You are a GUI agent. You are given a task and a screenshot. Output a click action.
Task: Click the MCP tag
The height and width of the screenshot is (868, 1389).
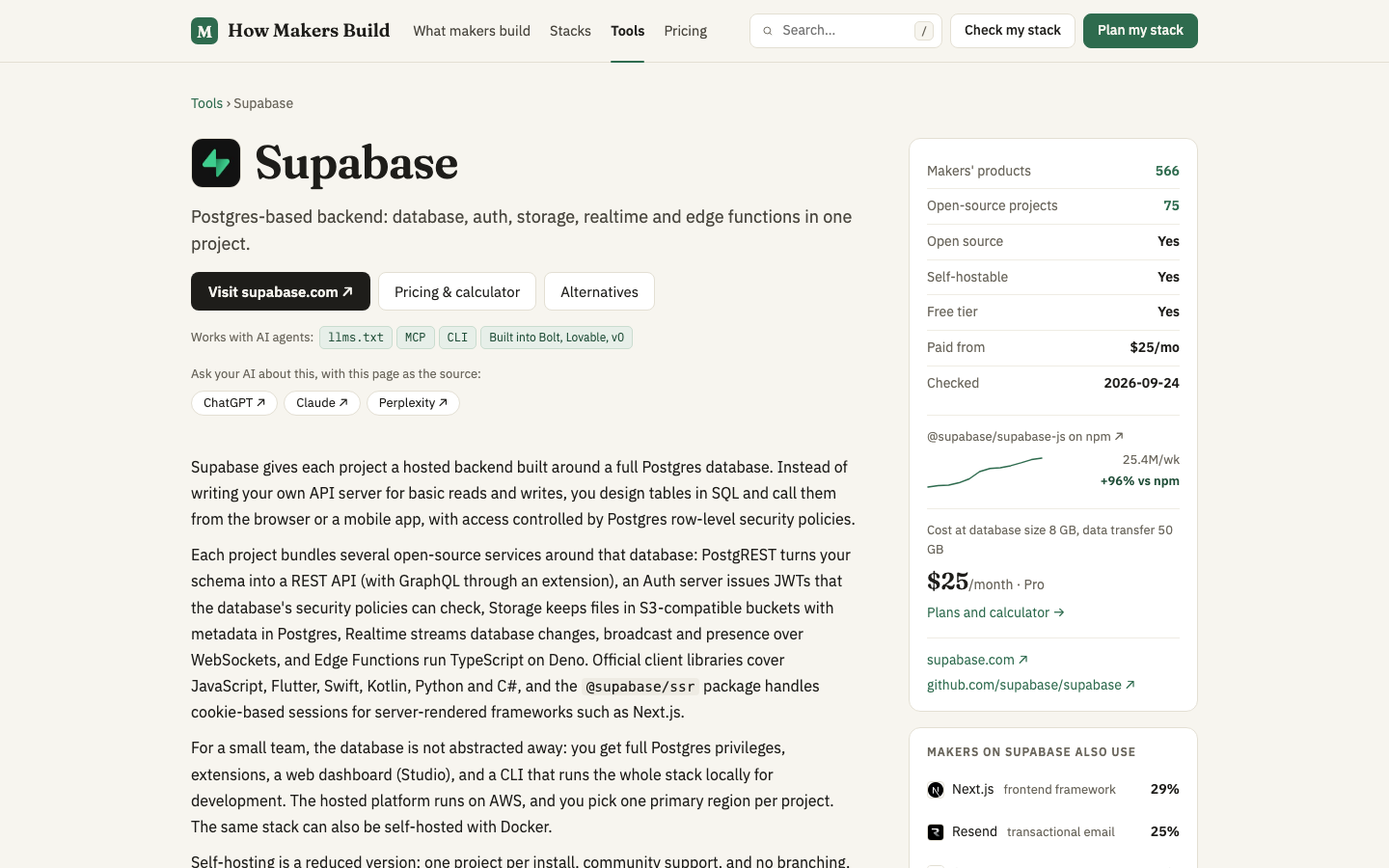click(x=416, y=338)
